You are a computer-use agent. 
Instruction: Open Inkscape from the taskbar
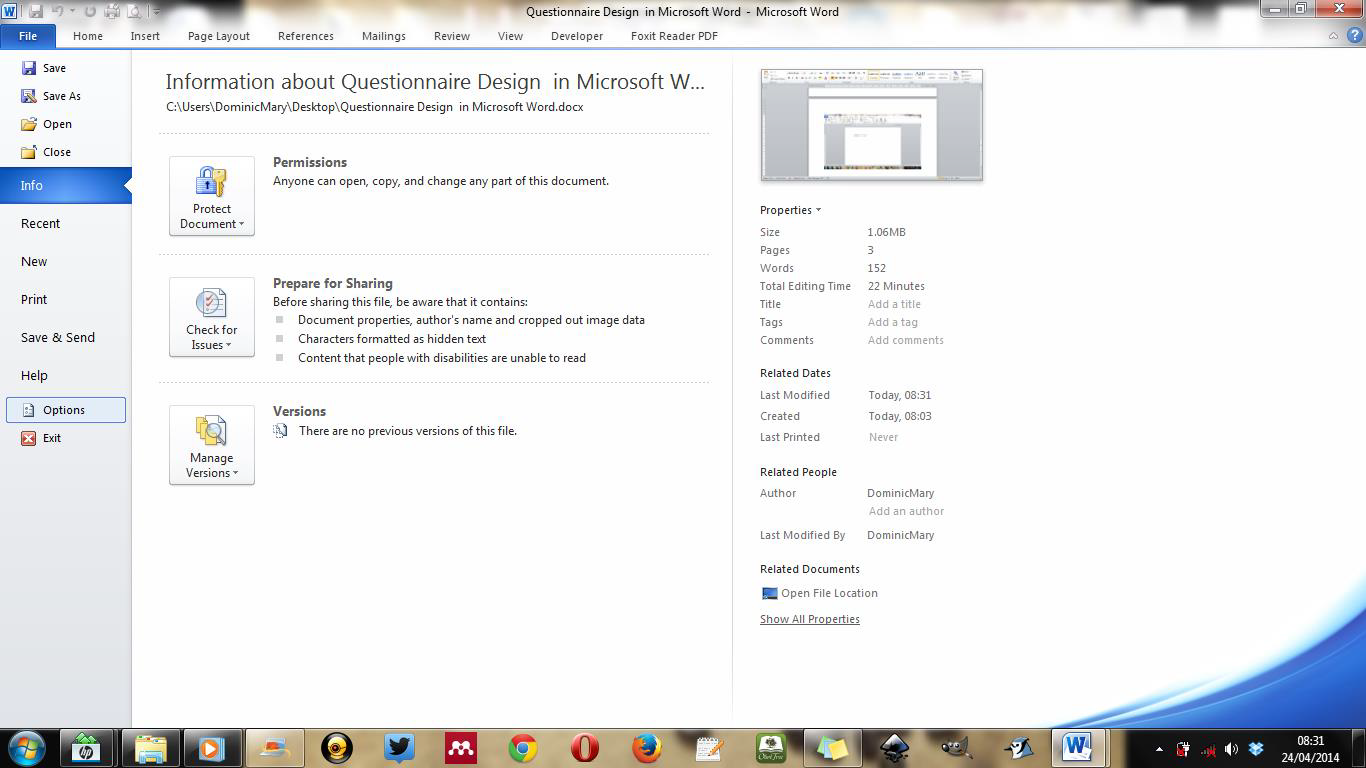coord(894,747)
